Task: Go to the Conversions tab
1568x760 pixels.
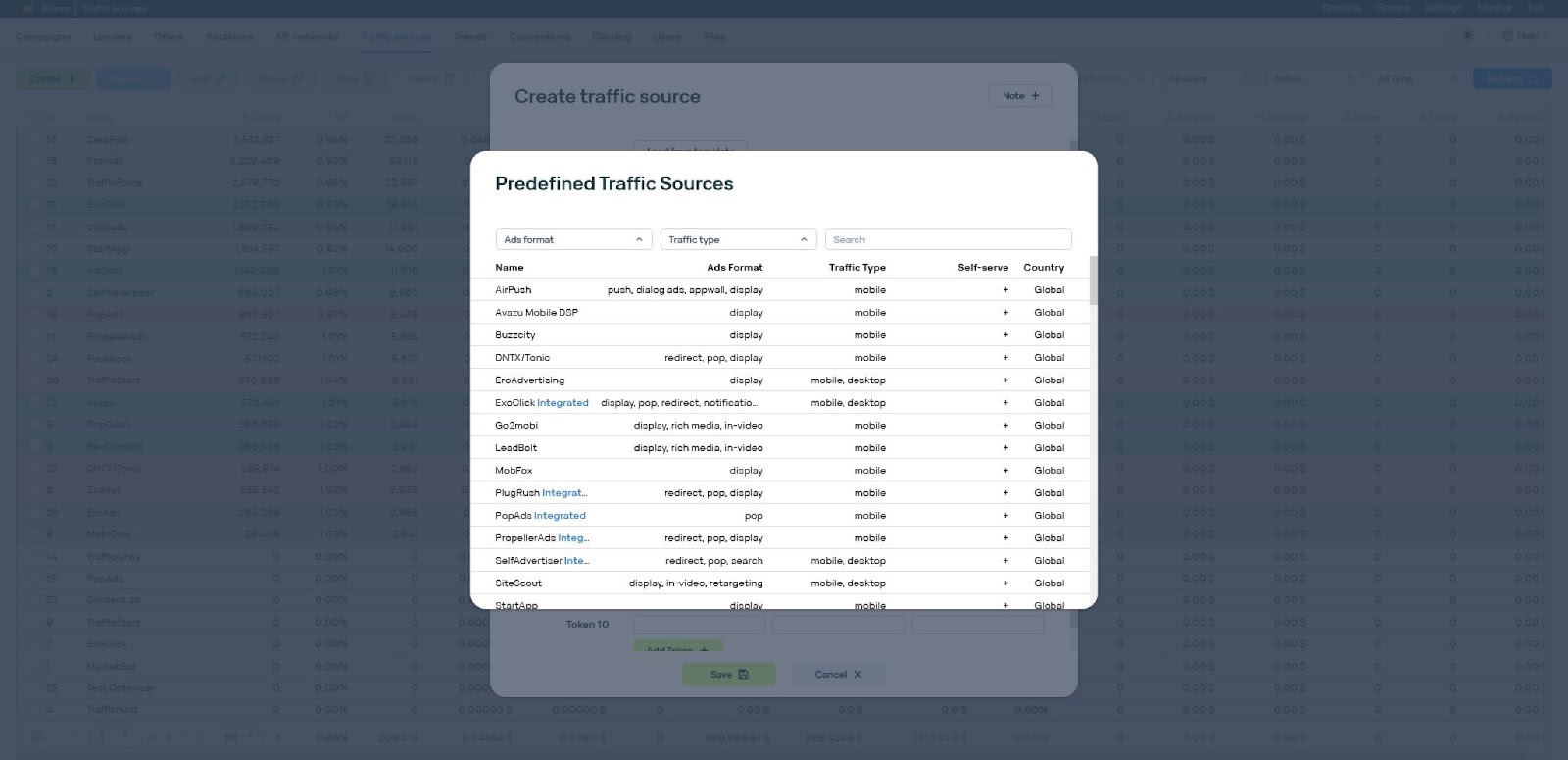Action: click(539, 37)
